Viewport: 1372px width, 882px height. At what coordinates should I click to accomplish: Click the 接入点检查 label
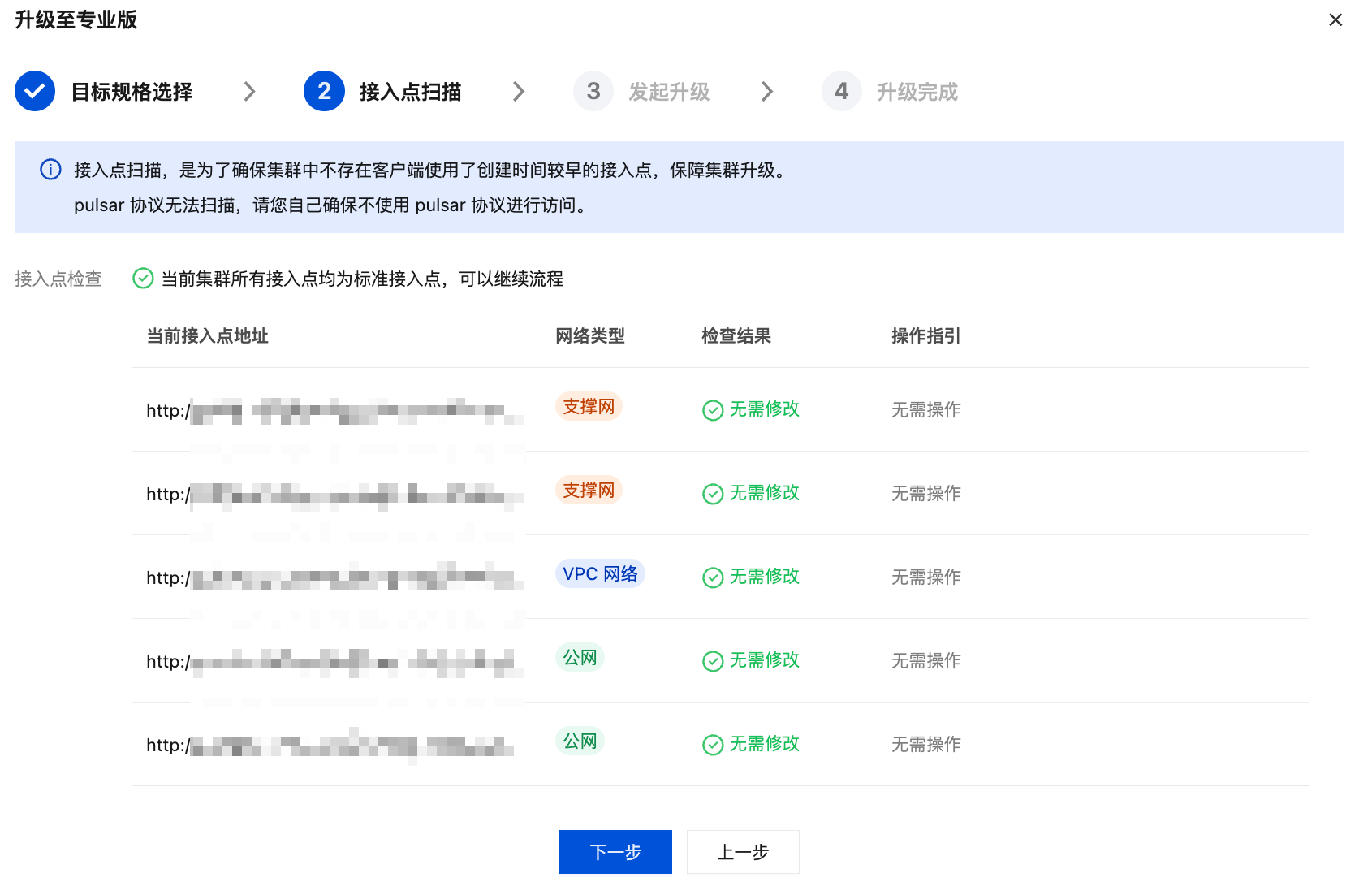(x=58, y=279)
